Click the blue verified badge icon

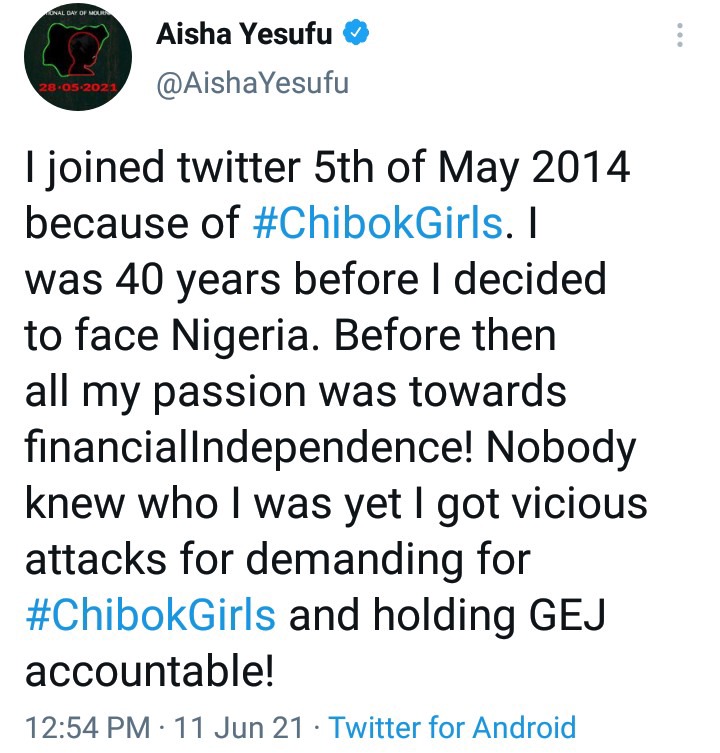coord(355,33)
